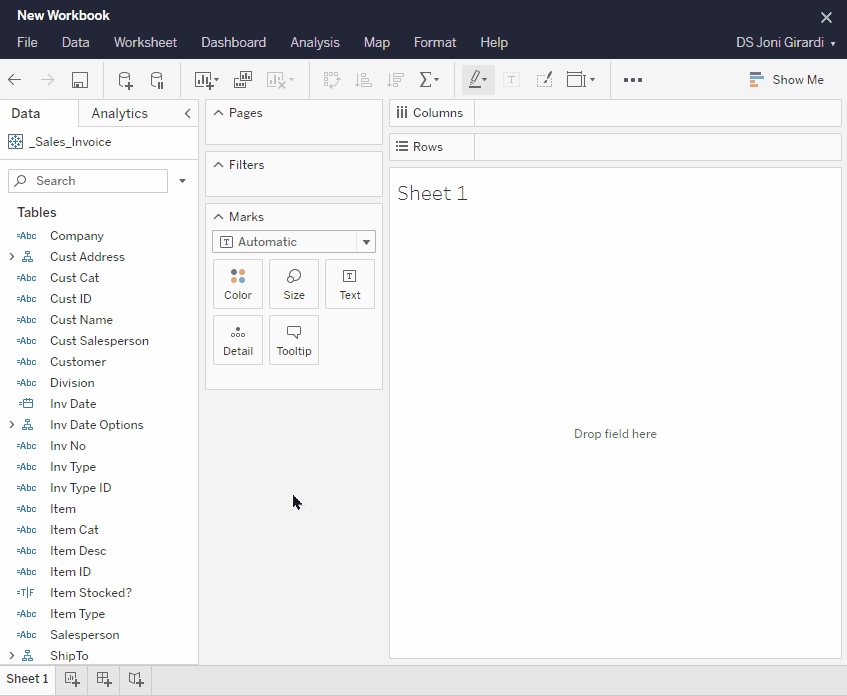Click the Highlight pen tool icon

(x=477, y=80)
